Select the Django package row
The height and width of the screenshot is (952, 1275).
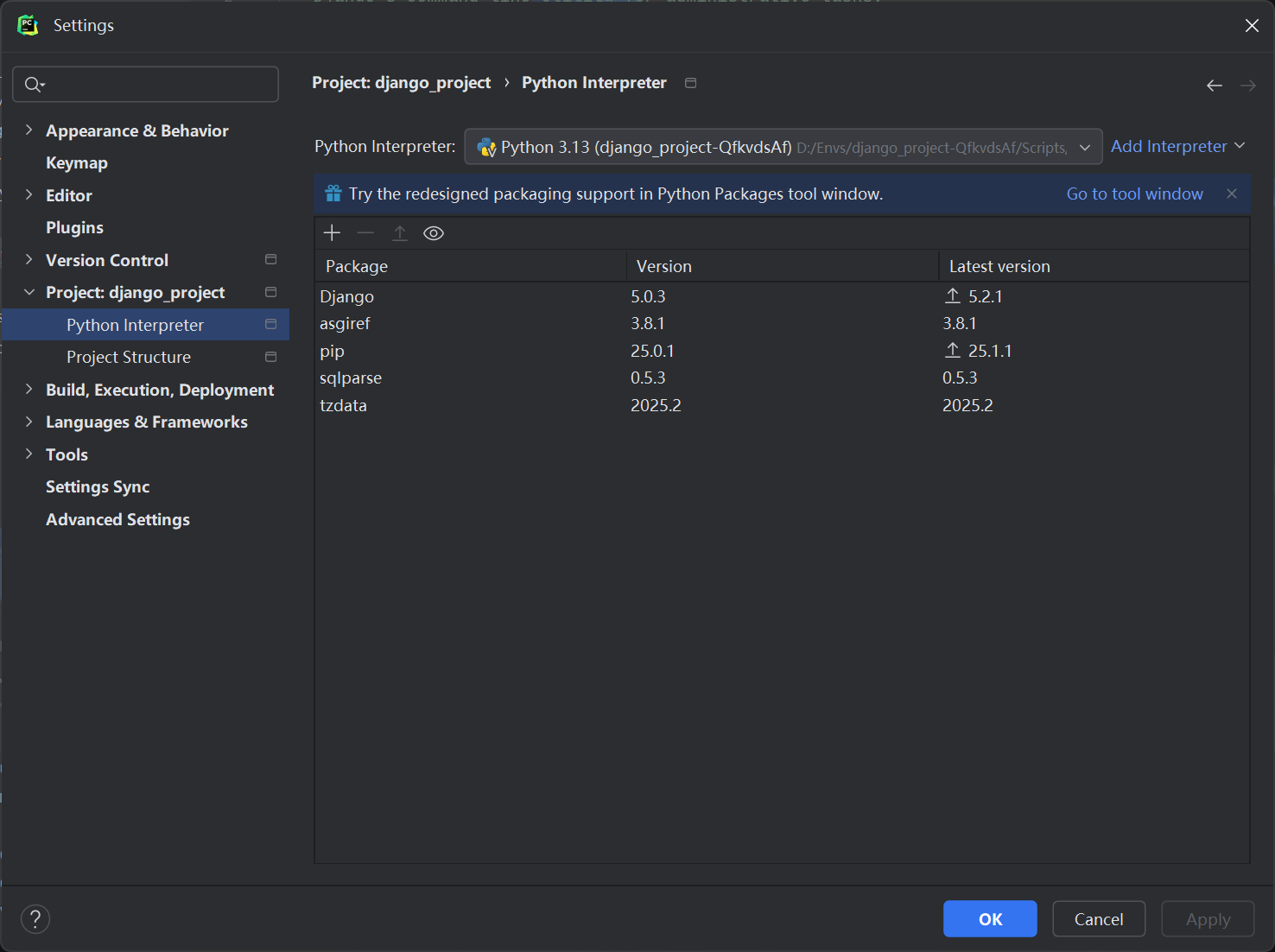[782, 296]
